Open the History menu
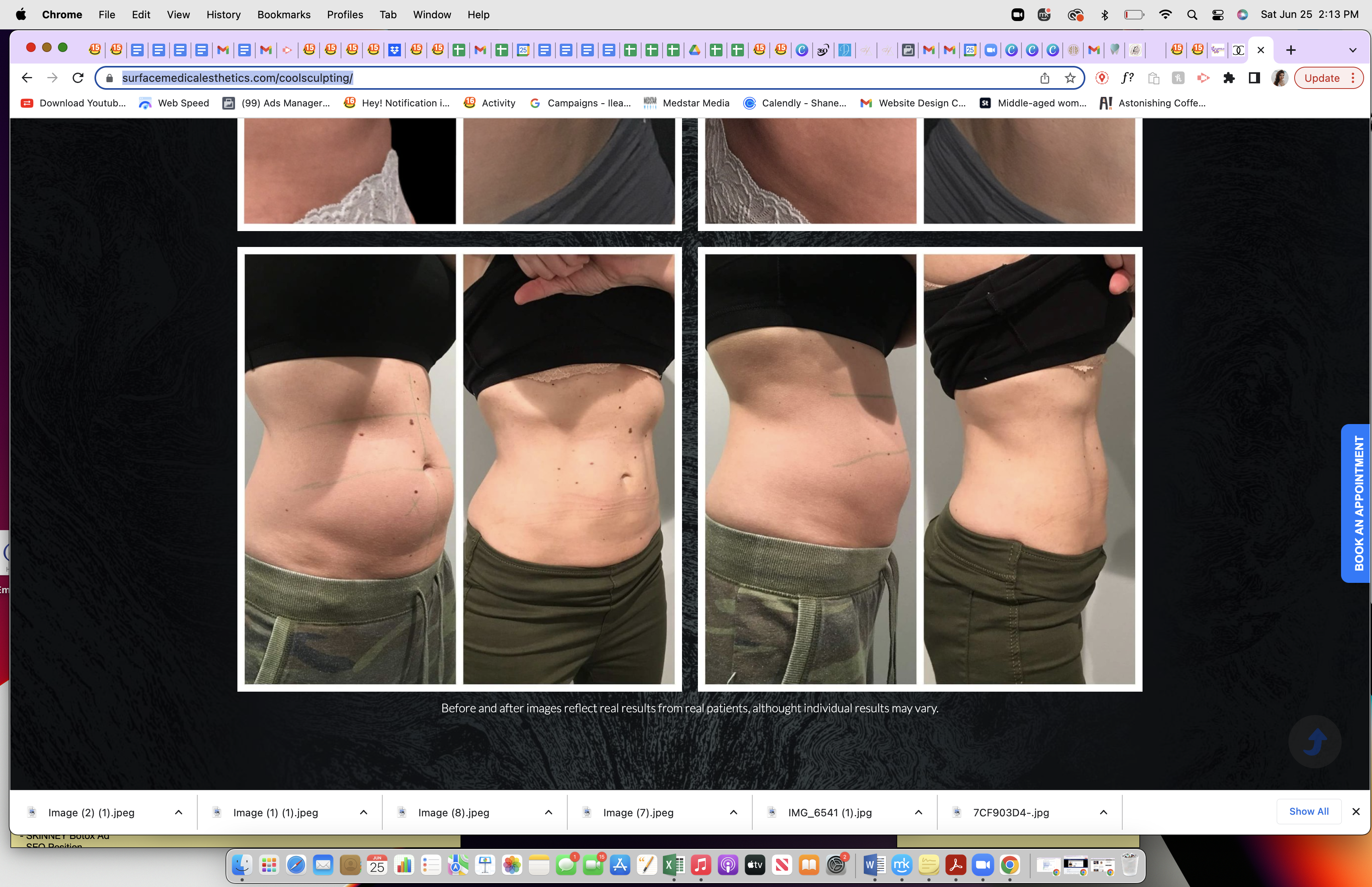Screen dimensions: 1372x887 tap(224, 14)
